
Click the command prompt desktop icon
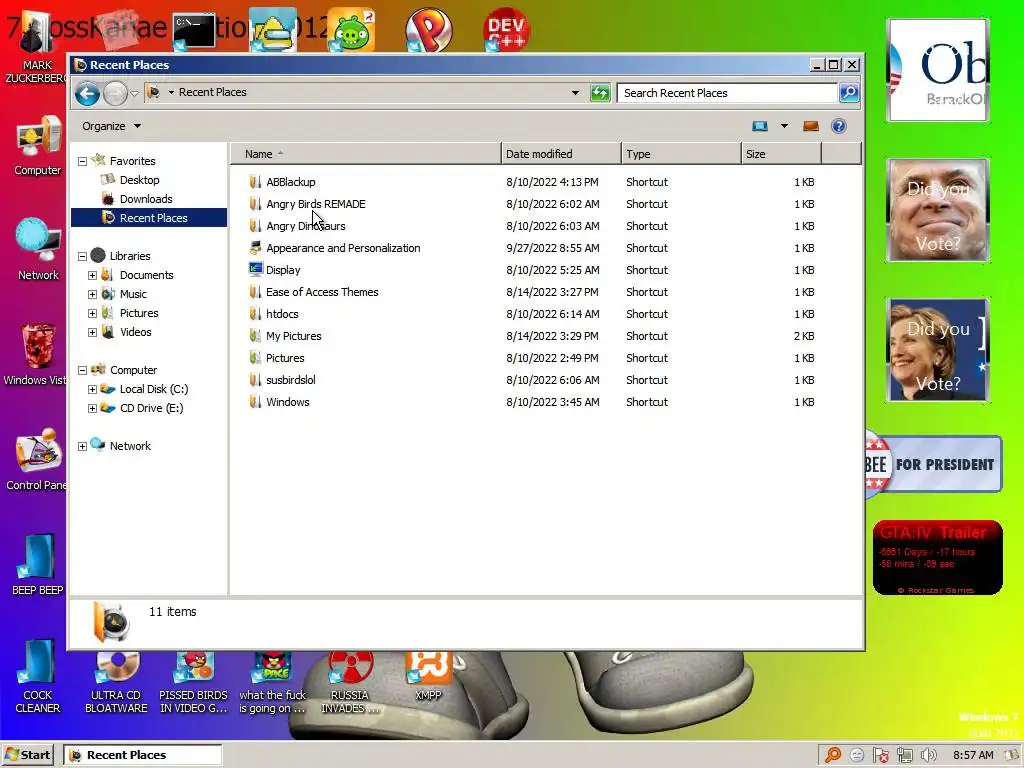point(194,31)
